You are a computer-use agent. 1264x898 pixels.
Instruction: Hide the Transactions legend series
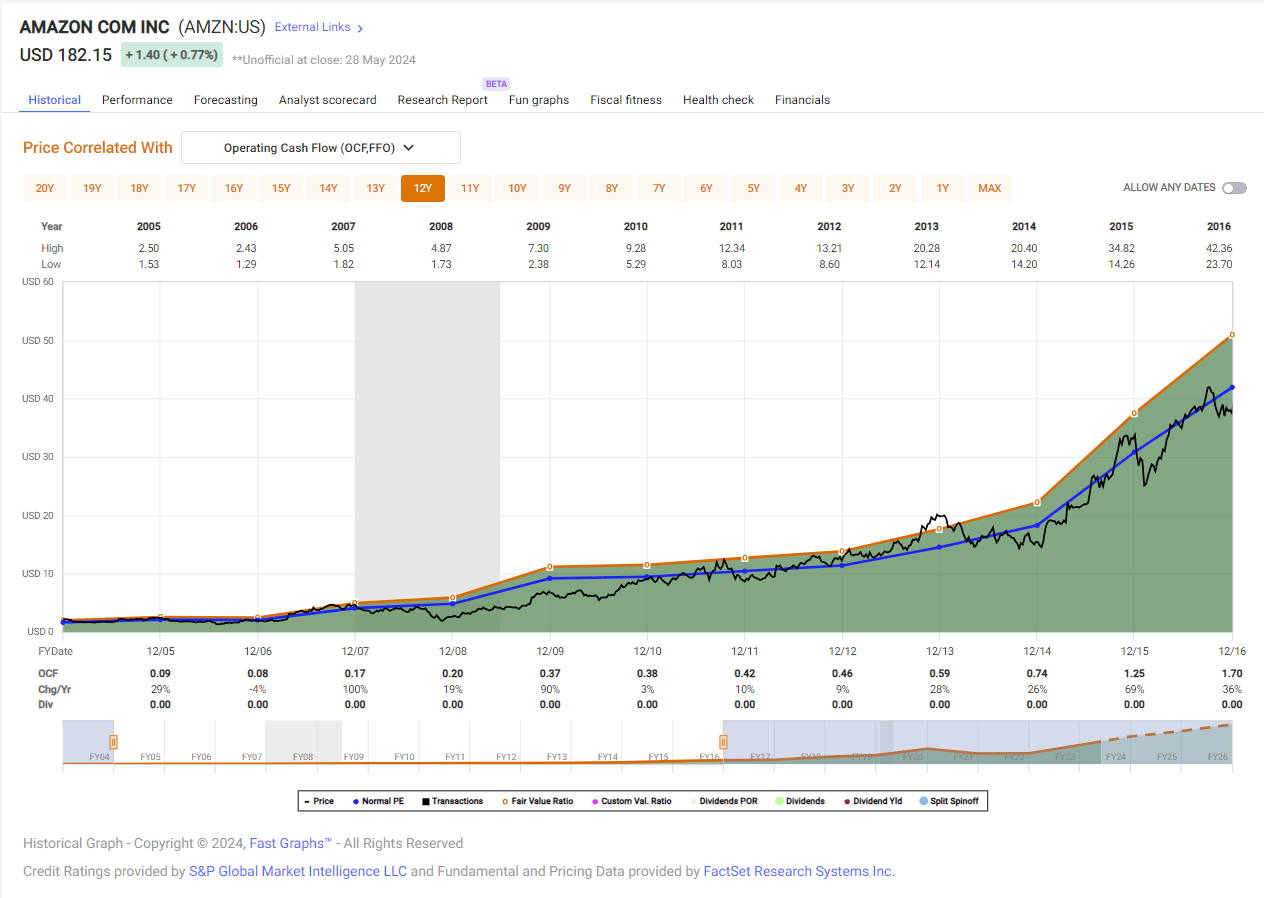point(452,801)
